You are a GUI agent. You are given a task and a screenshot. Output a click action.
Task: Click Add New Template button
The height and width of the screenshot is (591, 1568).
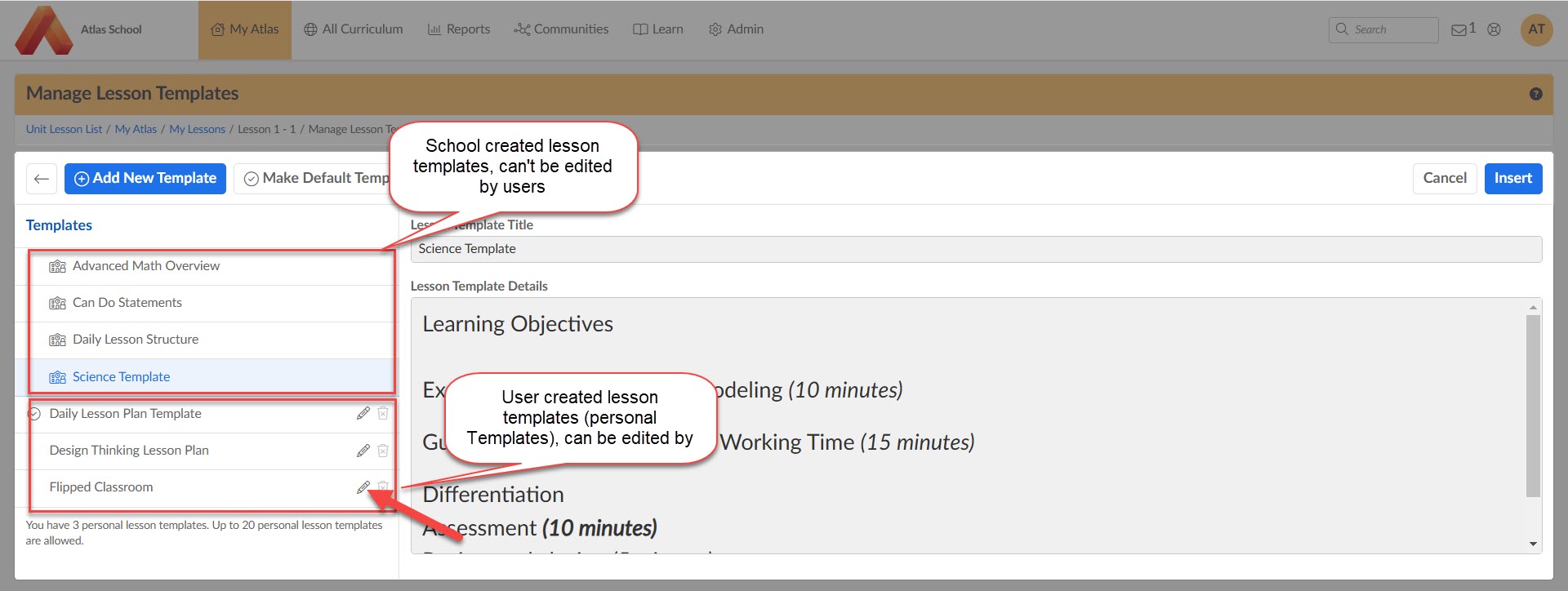coord(145,179)
